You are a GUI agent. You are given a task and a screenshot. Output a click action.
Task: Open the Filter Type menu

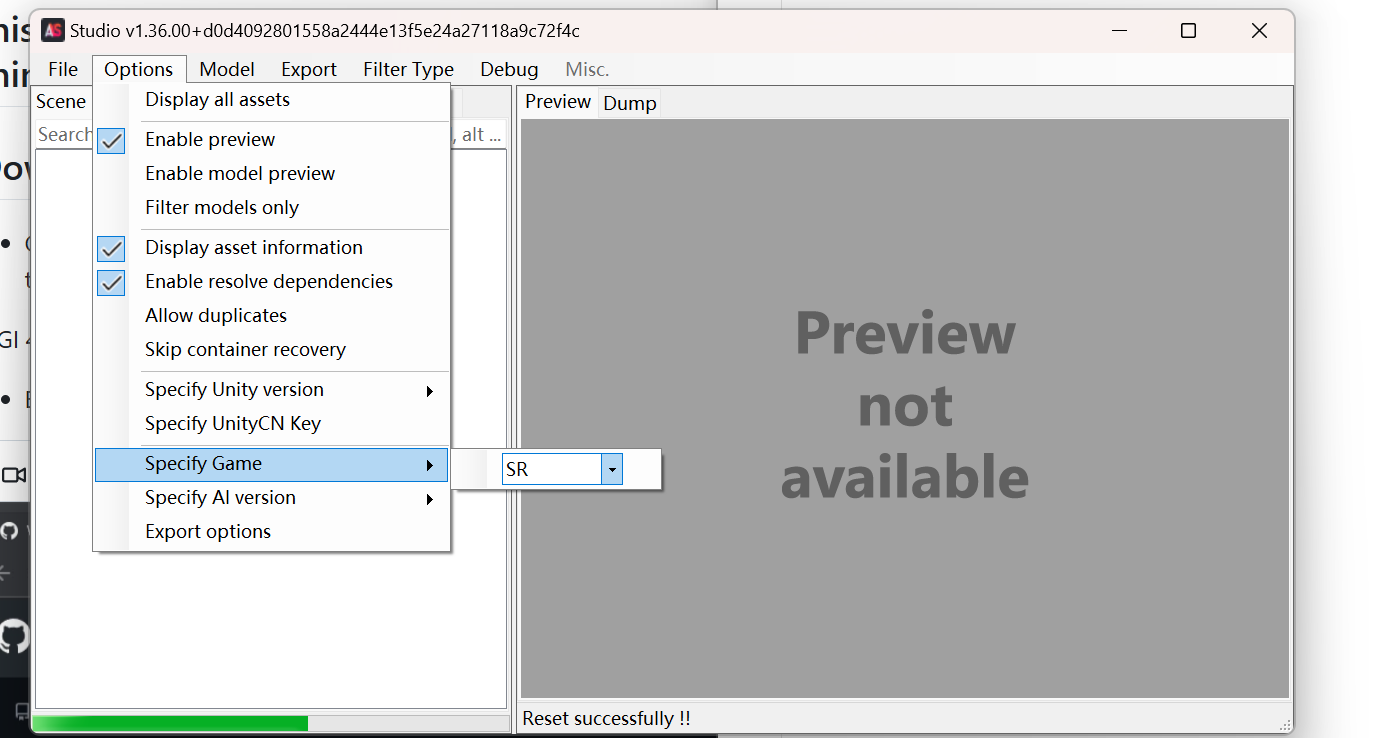[x=408, y=69]
